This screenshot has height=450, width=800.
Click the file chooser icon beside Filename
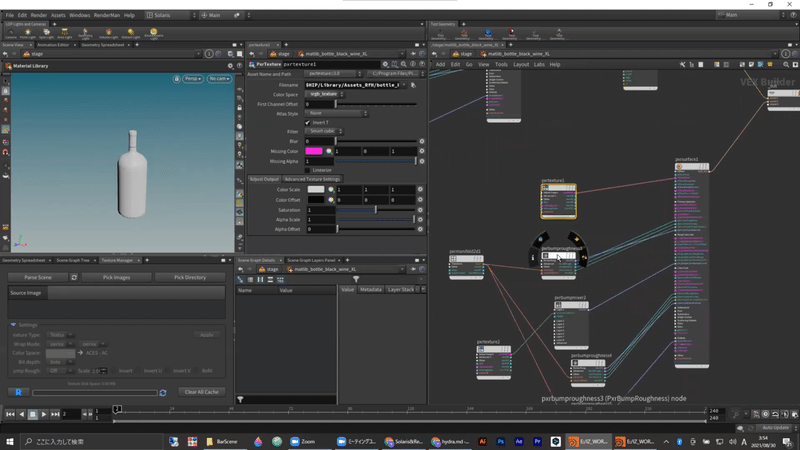pyautogui.click(x=413, y=85)
